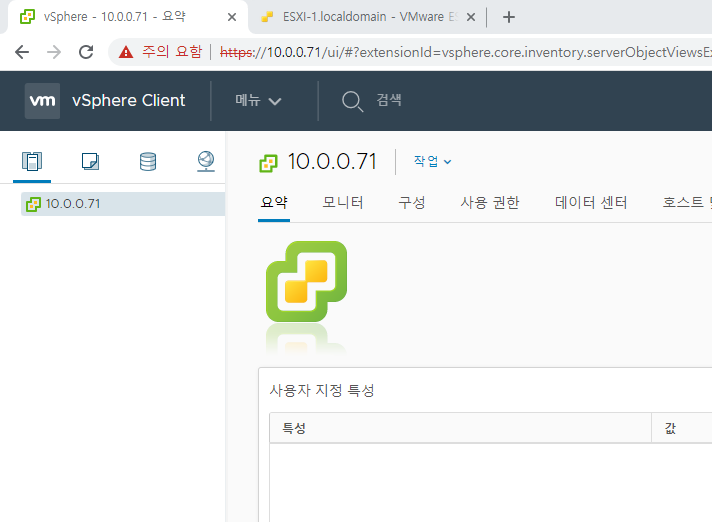Sort by the 값 column header
The width and height of the screenshot is (712, 522).
(x=682, y=428)
